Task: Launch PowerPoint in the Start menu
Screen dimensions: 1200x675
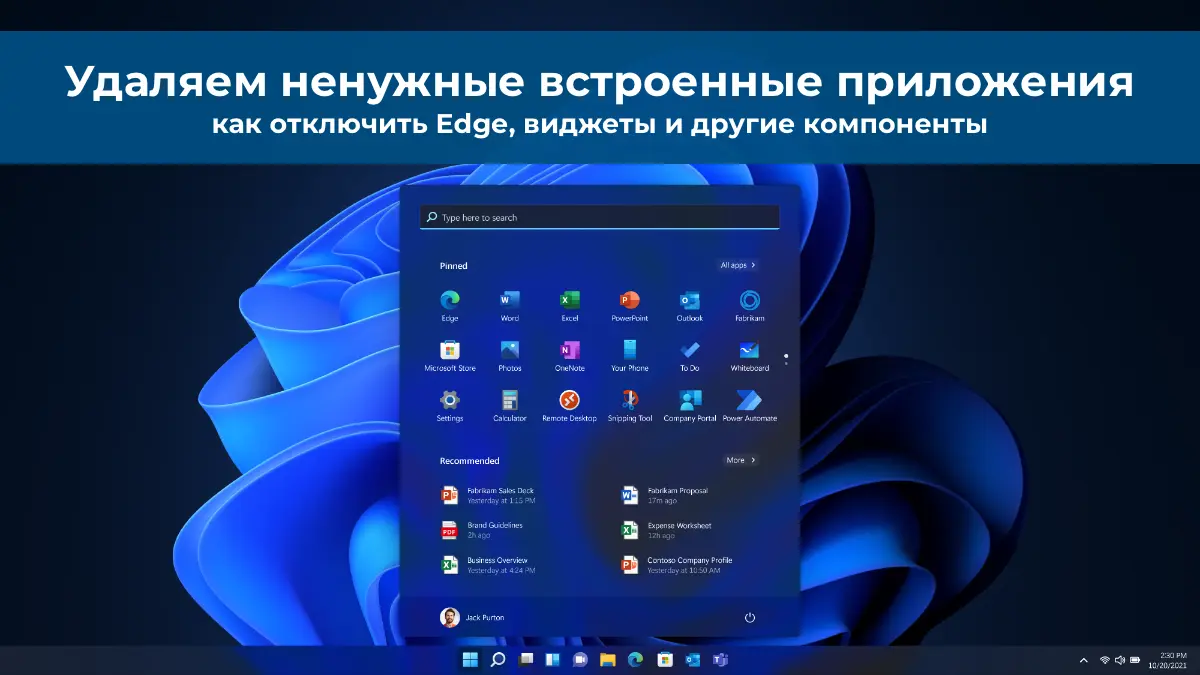Action: (x=630, y=301)
